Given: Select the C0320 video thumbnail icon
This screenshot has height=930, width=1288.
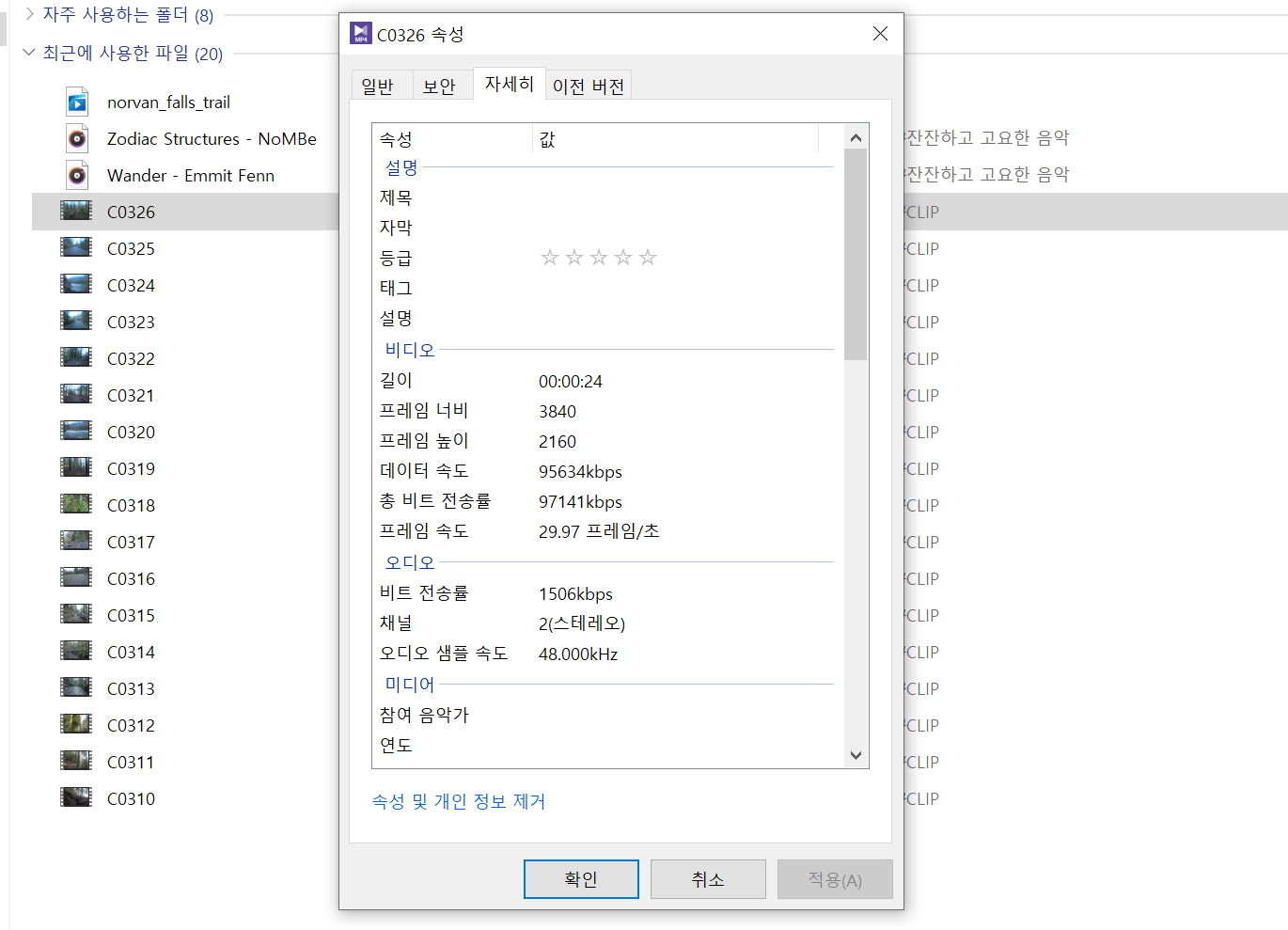Looking at the screenshot, I should [76, 432].
